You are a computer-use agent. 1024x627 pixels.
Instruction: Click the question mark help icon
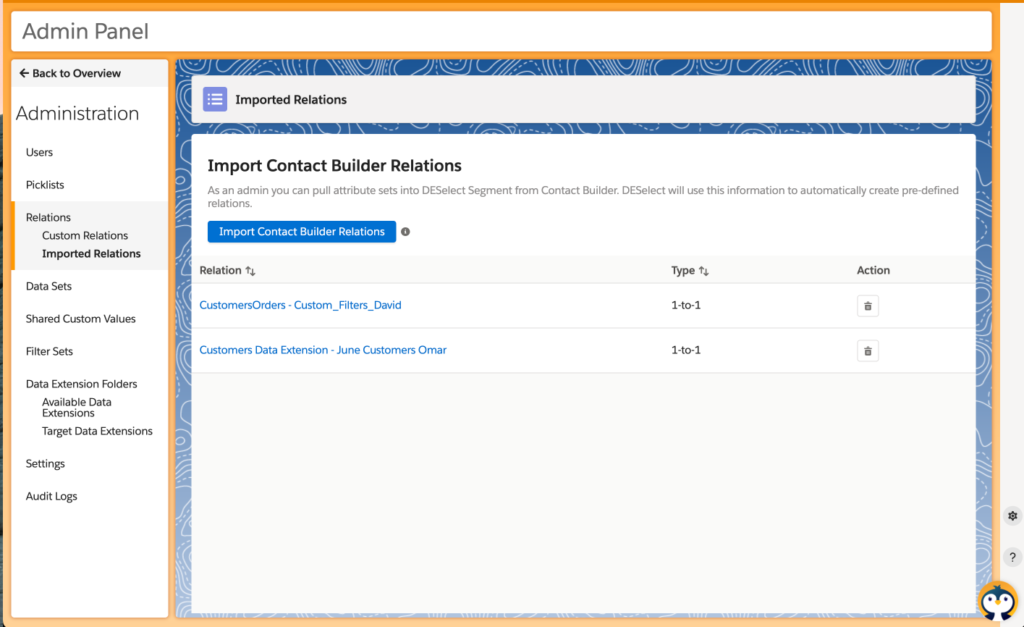click(1012, 557)
